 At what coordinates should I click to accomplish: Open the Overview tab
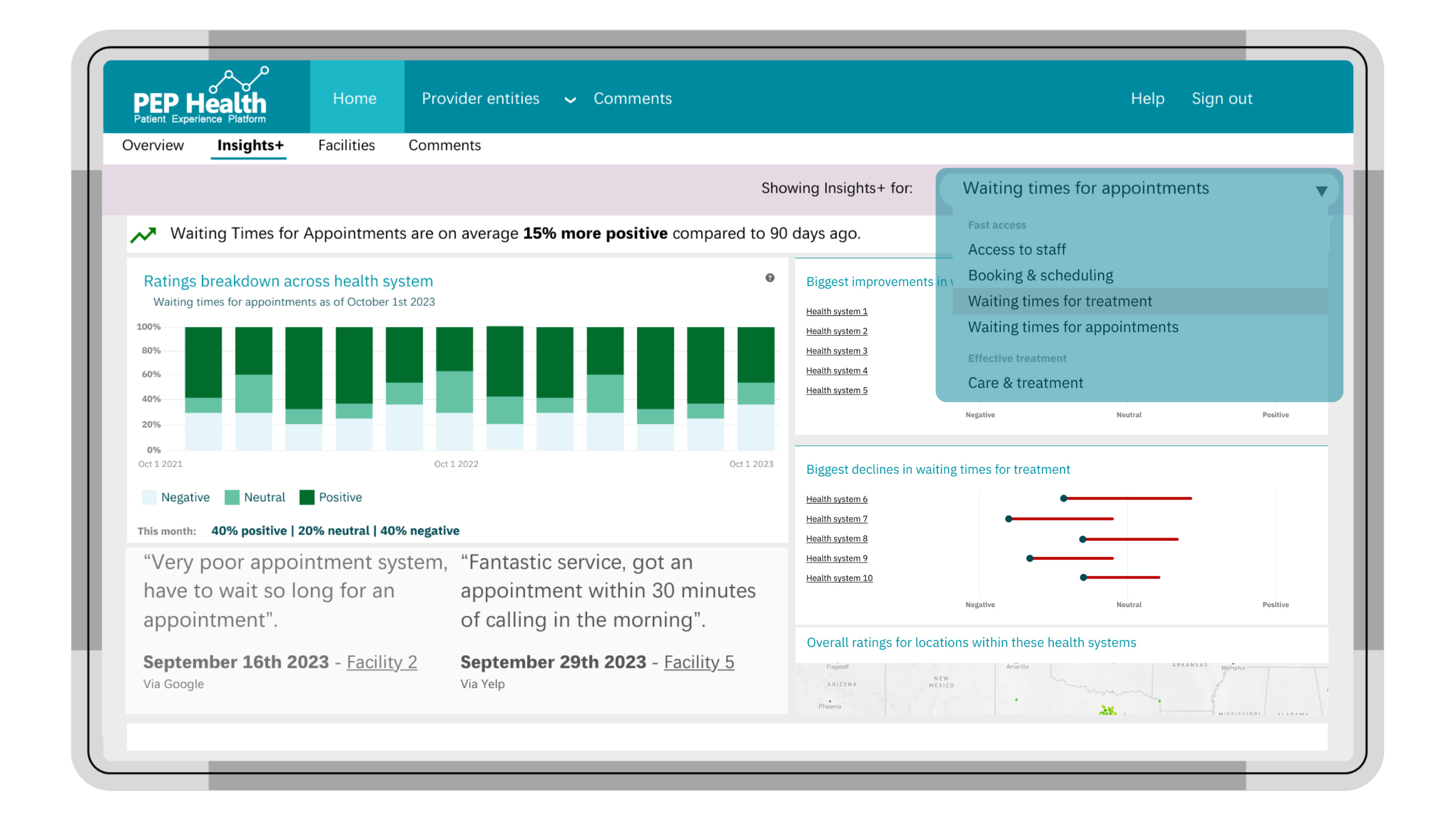point(153,146)
